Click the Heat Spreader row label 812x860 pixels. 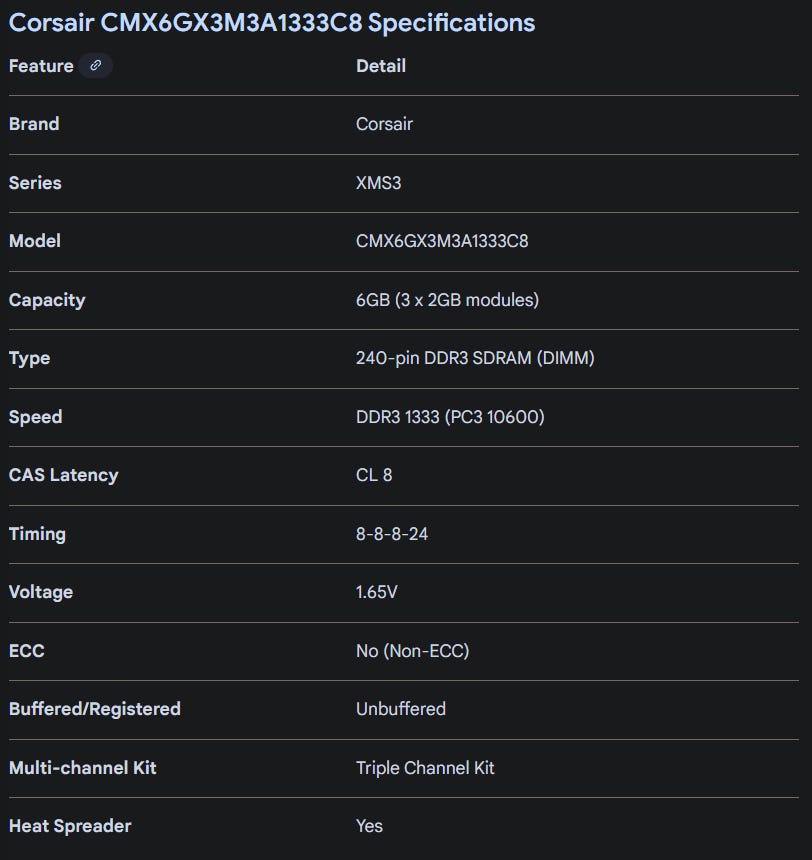pos(70,826)
